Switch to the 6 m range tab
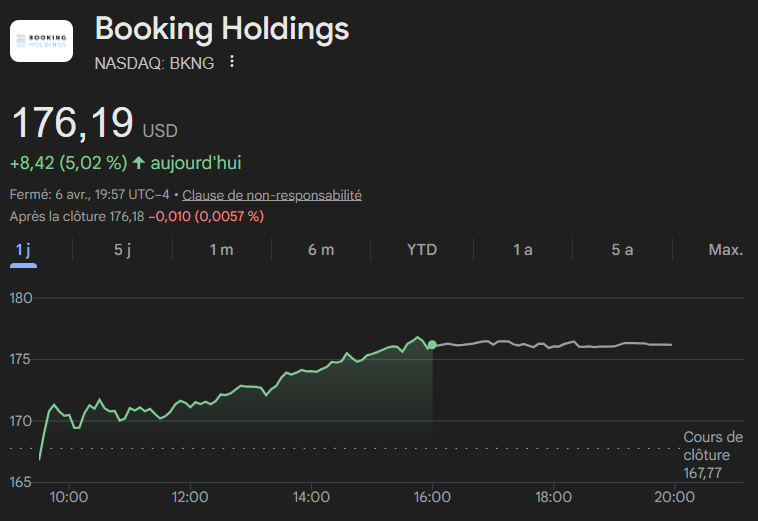Viewport: 758px width, 521px height. click(321, 250)
